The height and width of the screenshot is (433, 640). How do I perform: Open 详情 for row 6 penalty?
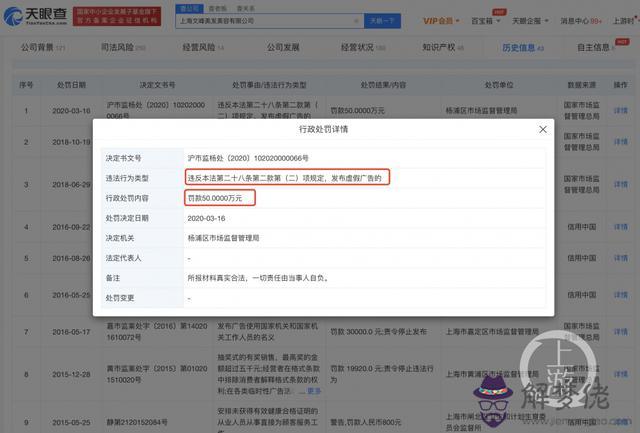(x=620, y=295)
